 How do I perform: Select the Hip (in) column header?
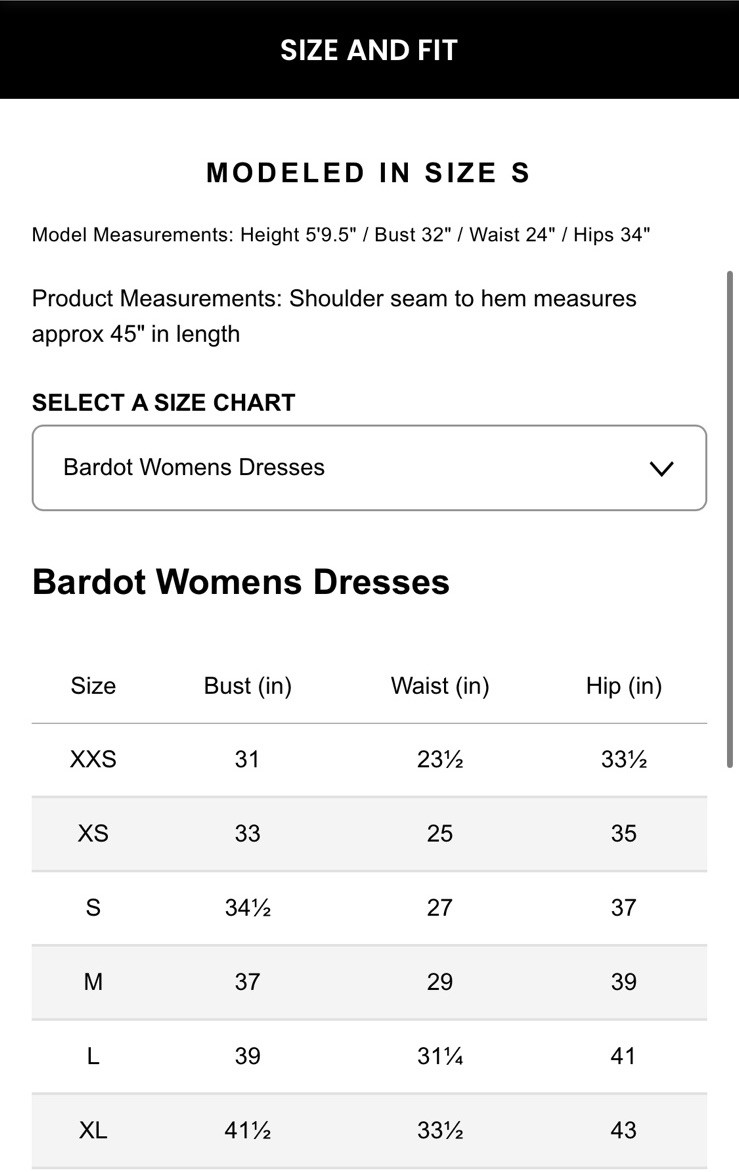click(x=623, y=686)
